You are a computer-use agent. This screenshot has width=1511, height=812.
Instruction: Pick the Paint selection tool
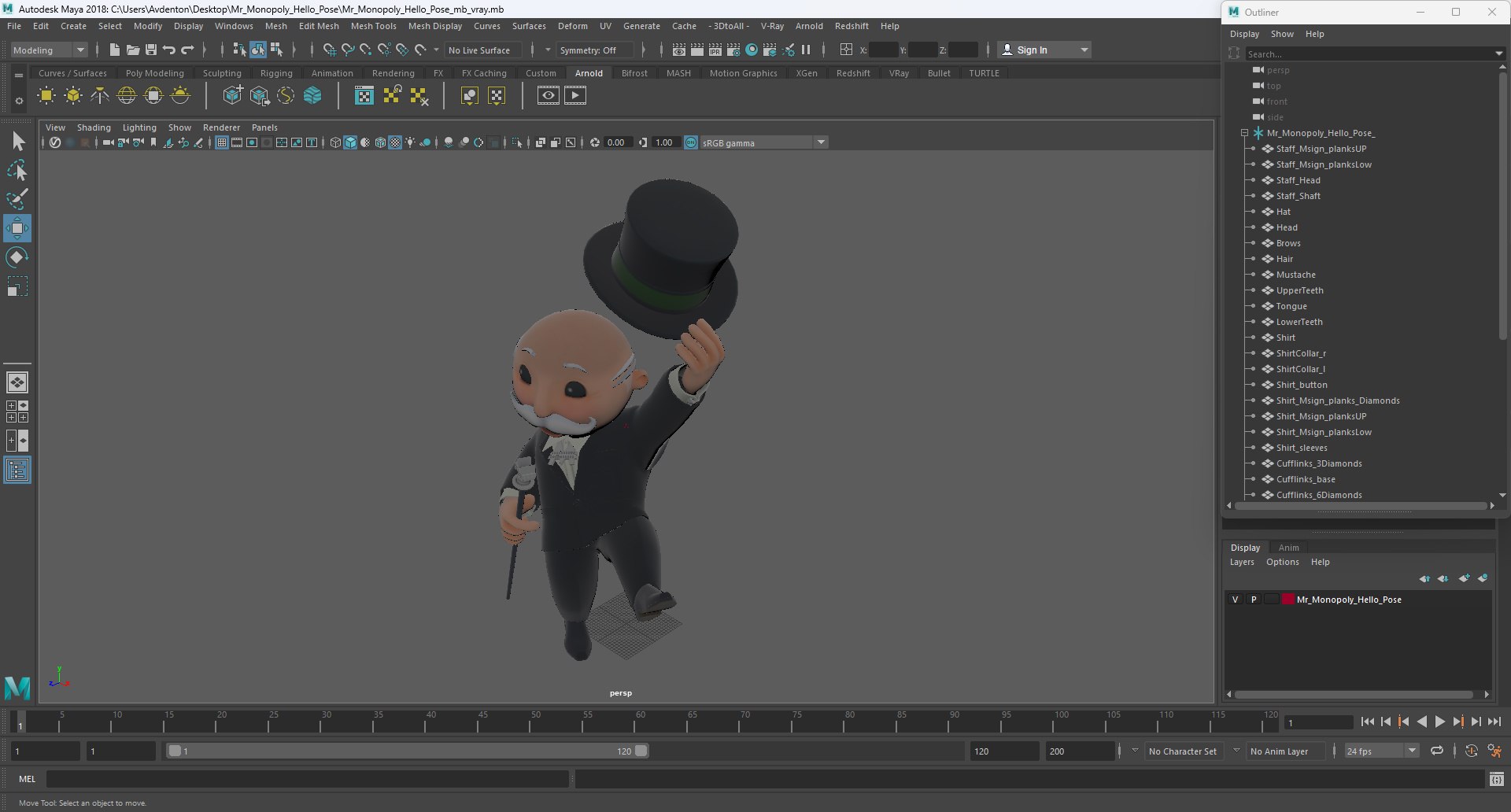coord(17,199)
